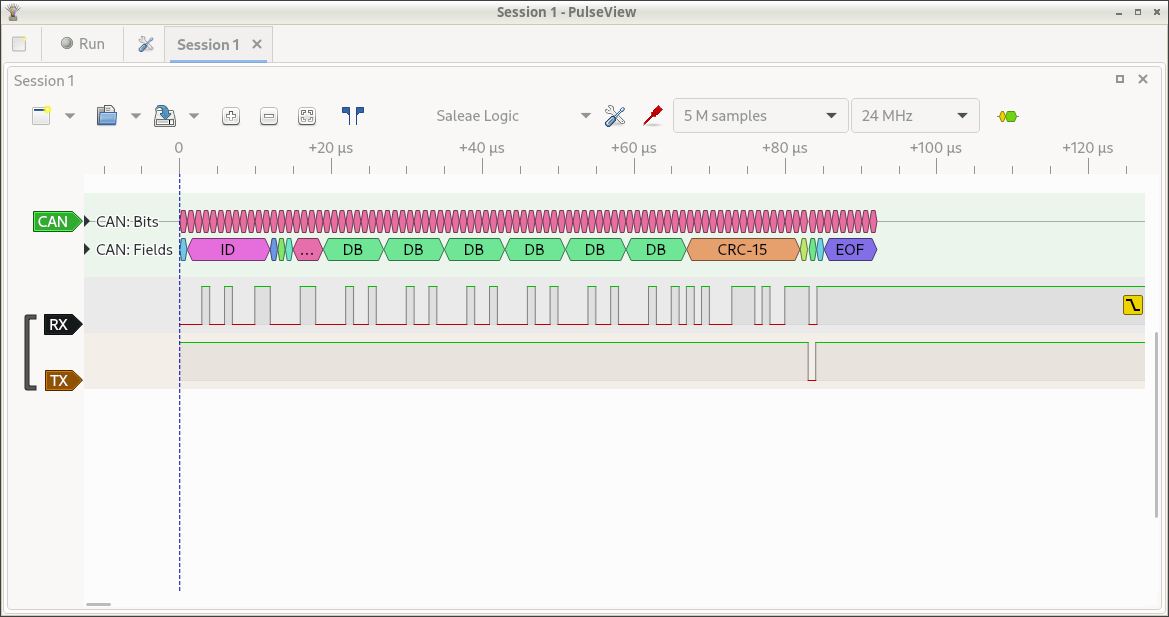Viewport: 1169px width, 617px height.
Task: Click the red probe channels icon
Action: click(653, 116)
